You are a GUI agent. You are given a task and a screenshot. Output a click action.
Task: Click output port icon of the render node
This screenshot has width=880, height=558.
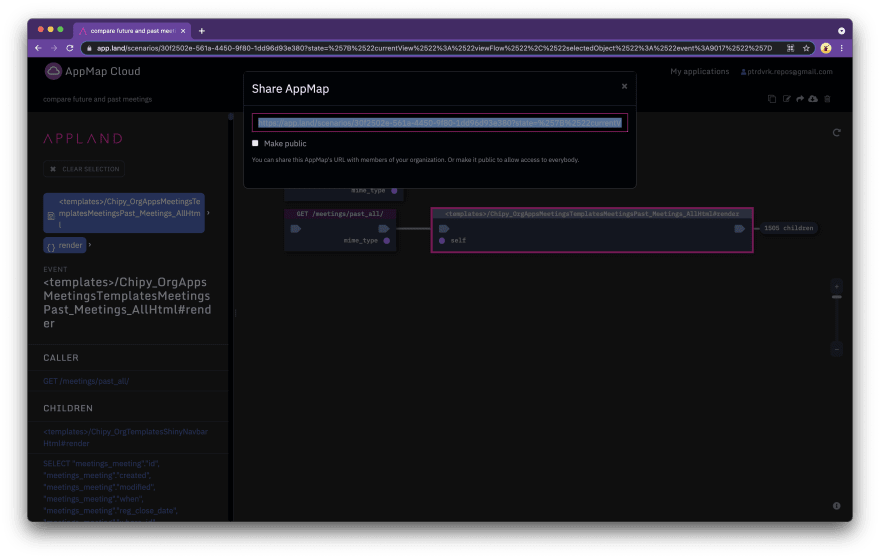click(x=740, y=228)
